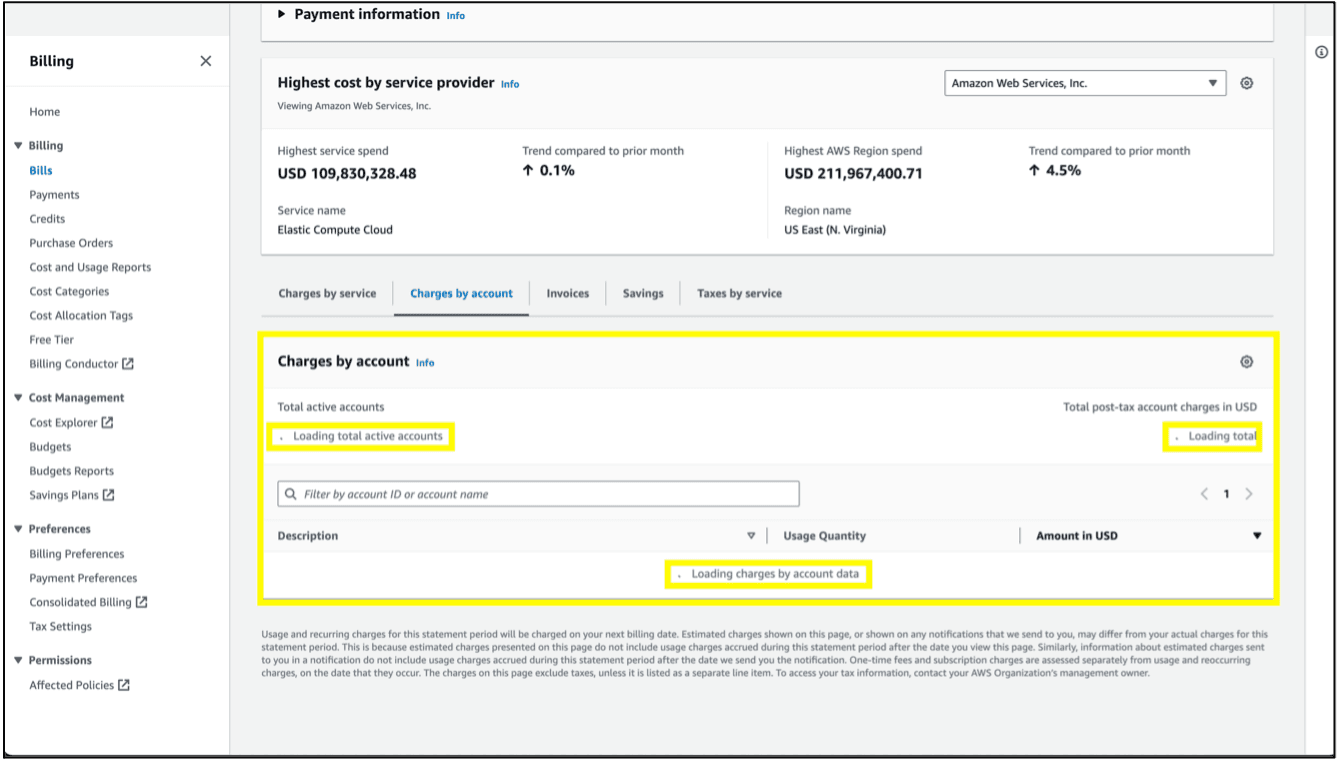This screenshot has height=763, width=1341.
Task: Click Loading total active accounts text
Action: pyautogui.click(x=367, y=436)
